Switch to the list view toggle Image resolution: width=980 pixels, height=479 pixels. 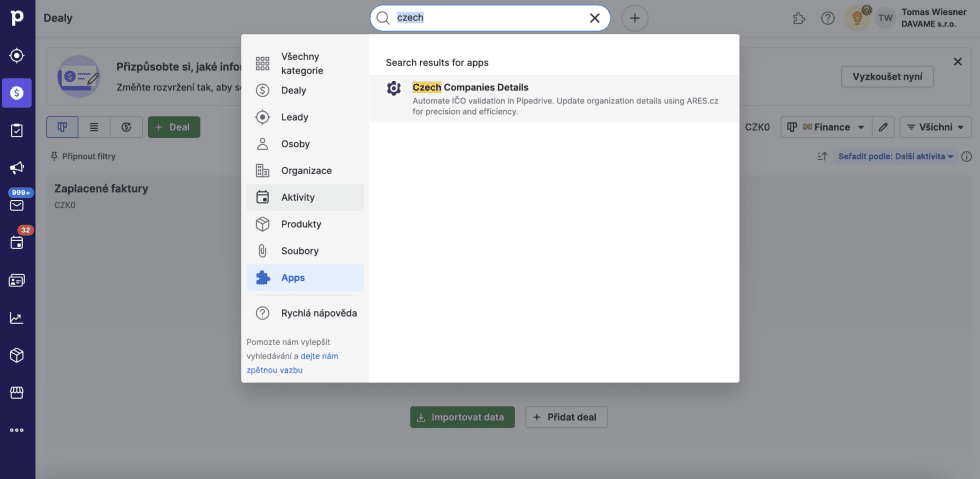click(x=94, y=127)
